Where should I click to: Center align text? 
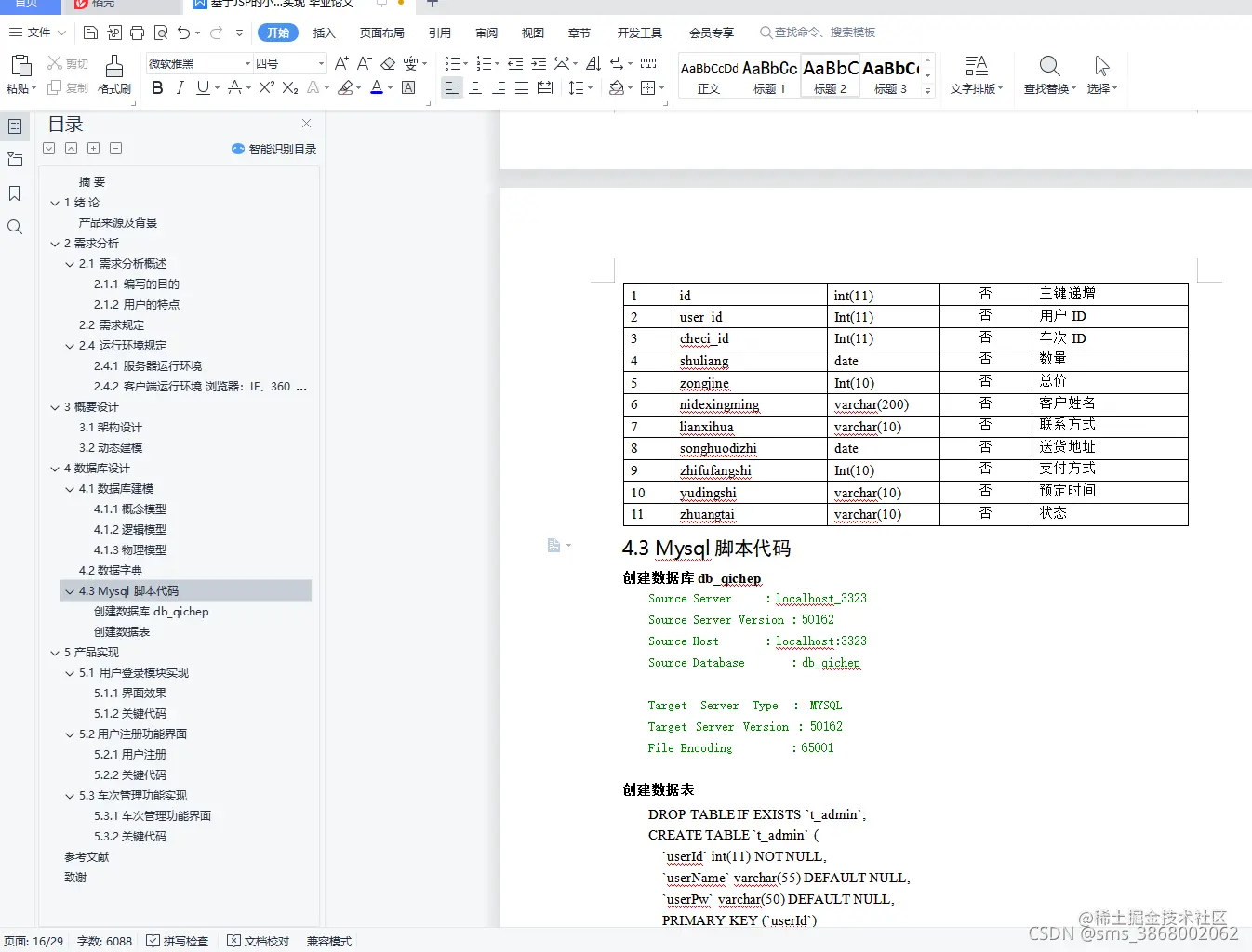point(475,87)
